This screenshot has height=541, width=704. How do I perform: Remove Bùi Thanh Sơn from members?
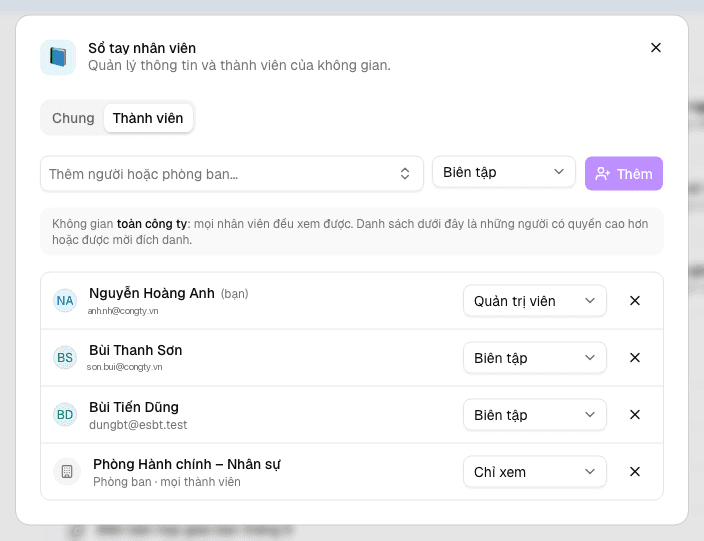pos(635,358)
